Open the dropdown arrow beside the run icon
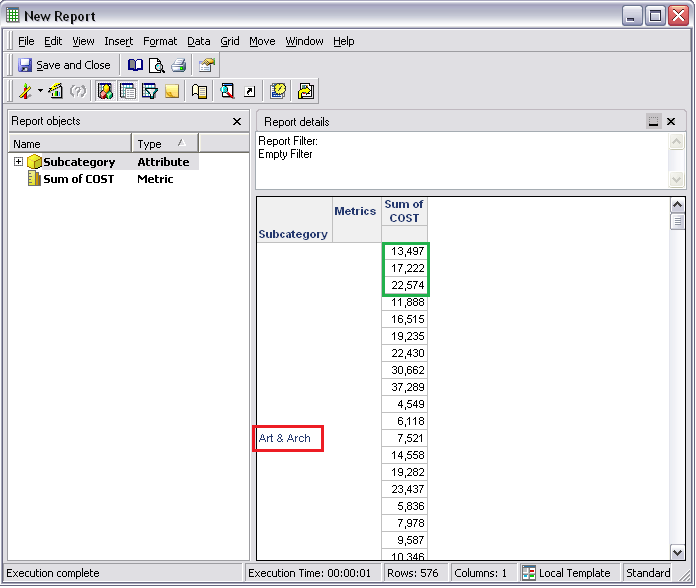Viewport: 696px width, 588px height. 40,91
